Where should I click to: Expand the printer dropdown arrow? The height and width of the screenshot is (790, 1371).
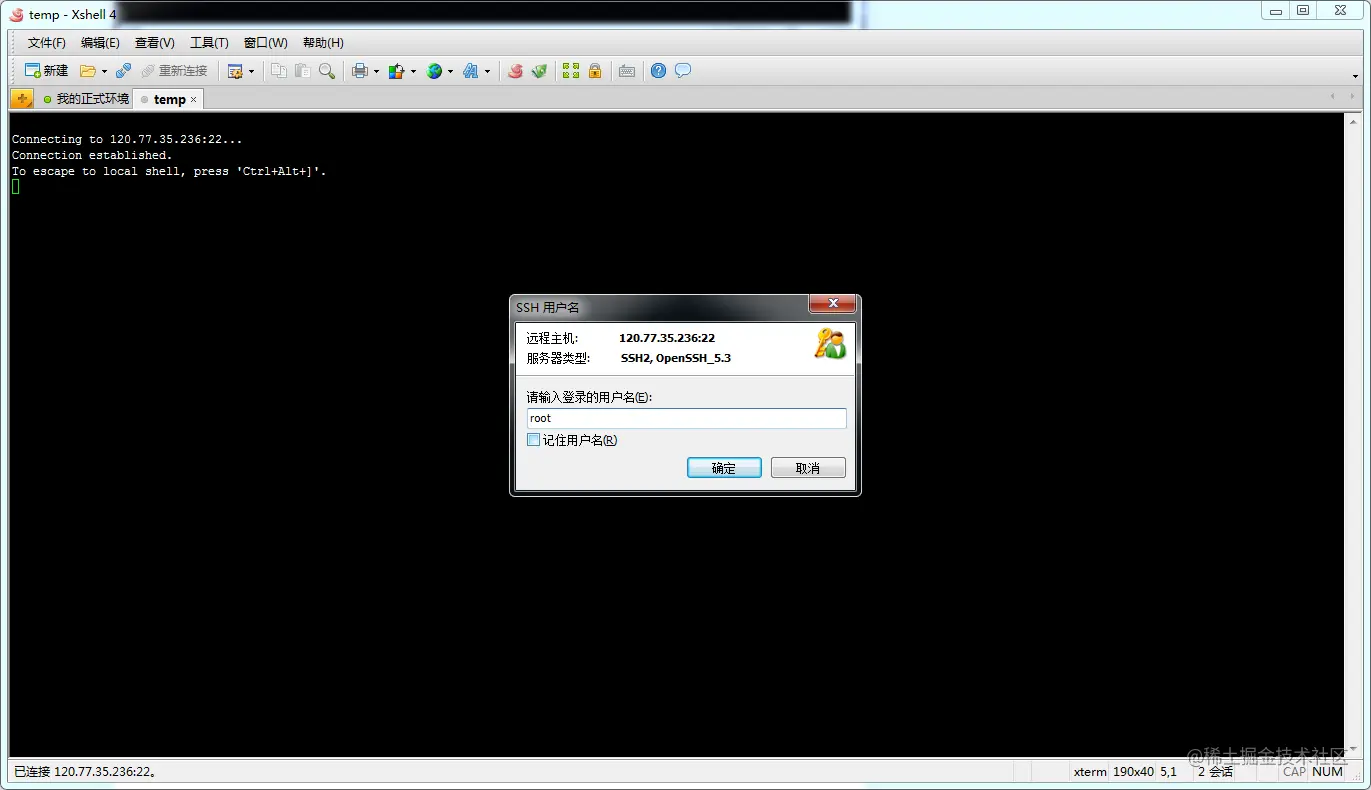(x=376, y=71)
